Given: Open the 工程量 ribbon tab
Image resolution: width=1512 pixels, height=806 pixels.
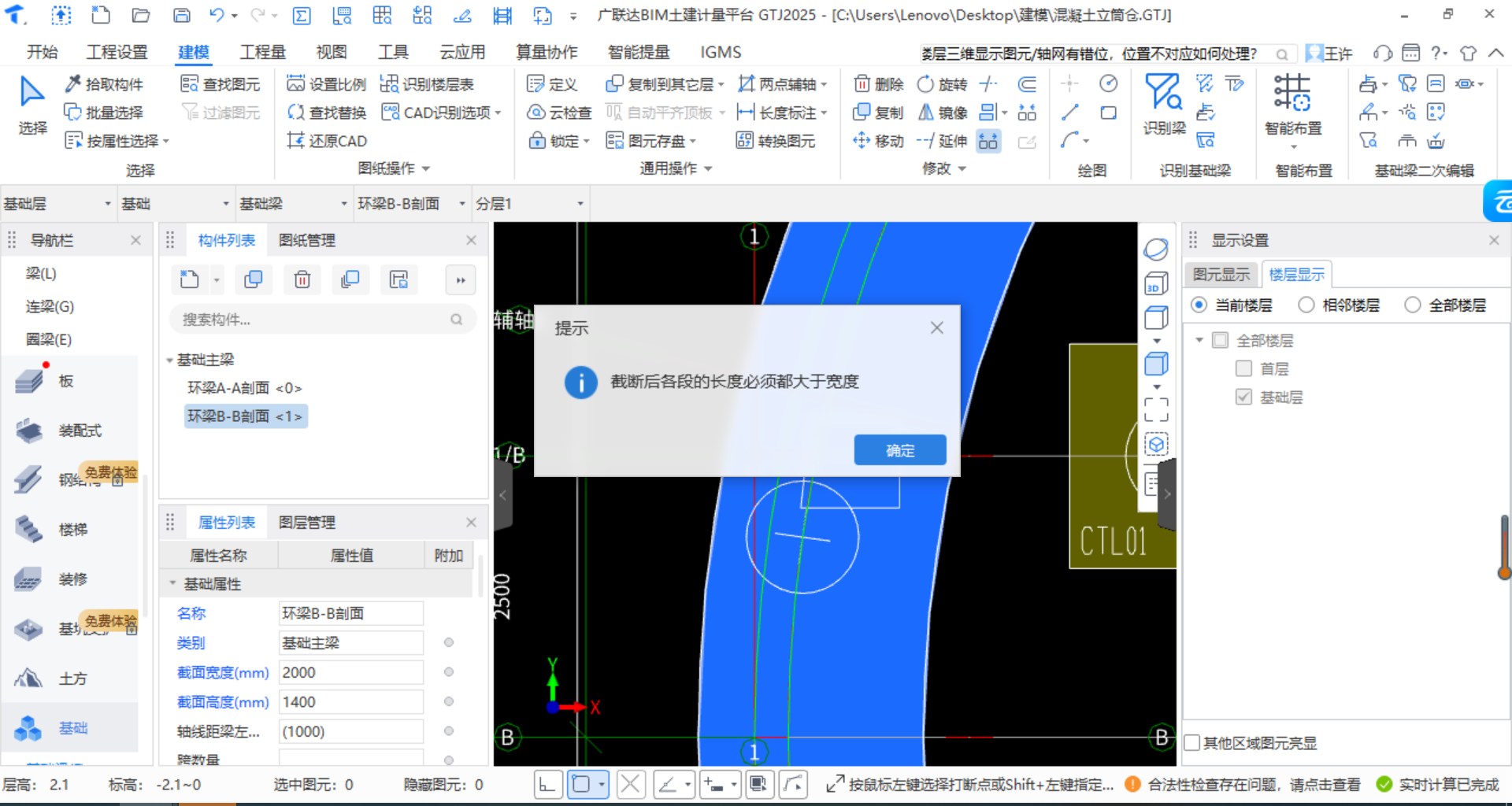Looking at the screenshot, I should click(x=262, y=52).
